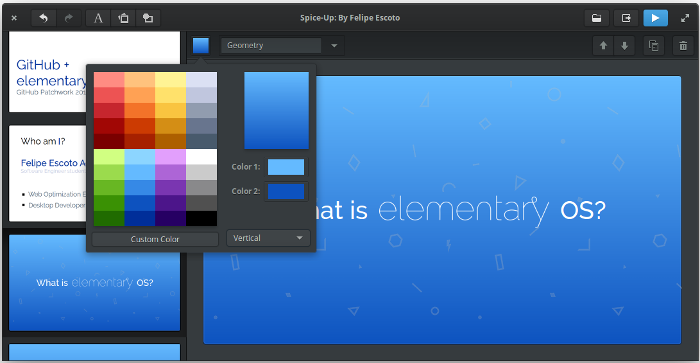
Task: Duplicate the slide using the copy icon
Action: pyautogui.click(x=653, y=46)
